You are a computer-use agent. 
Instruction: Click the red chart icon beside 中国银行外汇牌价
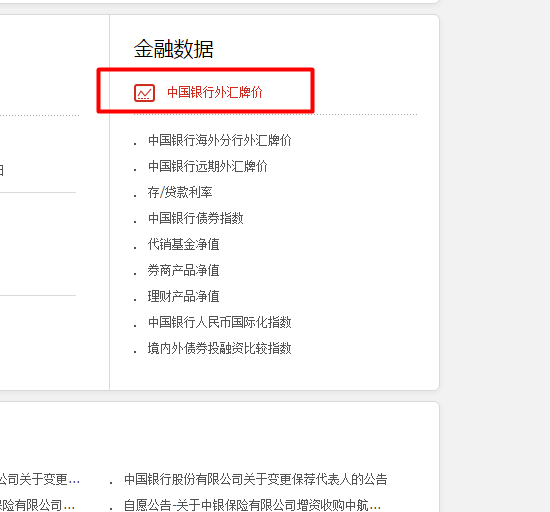click(x=144, y=93)
